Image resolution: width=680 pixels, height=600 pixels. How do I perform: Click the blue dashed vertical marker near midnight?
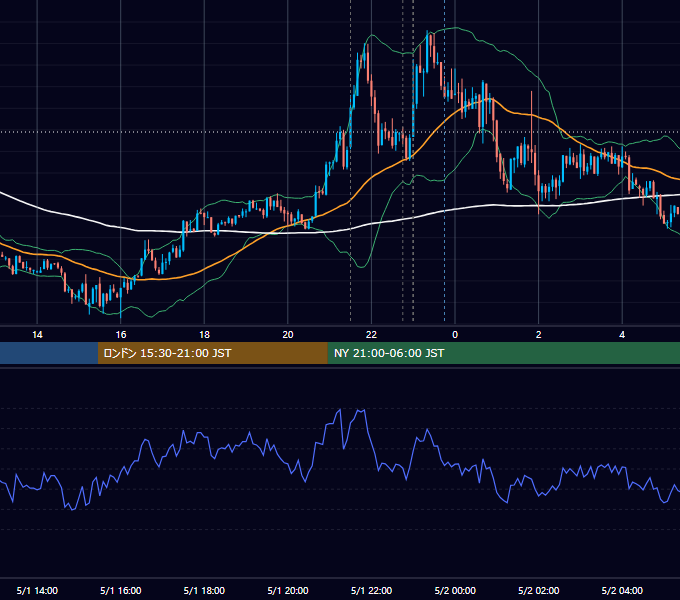tap(445, 160)
